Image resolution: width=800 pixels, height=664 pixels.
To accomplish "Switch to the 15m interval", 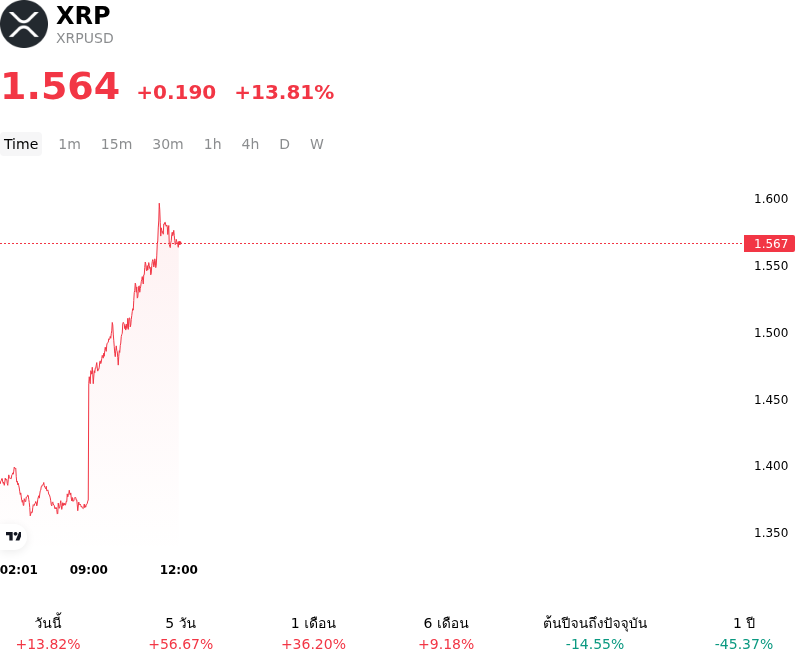I will click(116, 144).
